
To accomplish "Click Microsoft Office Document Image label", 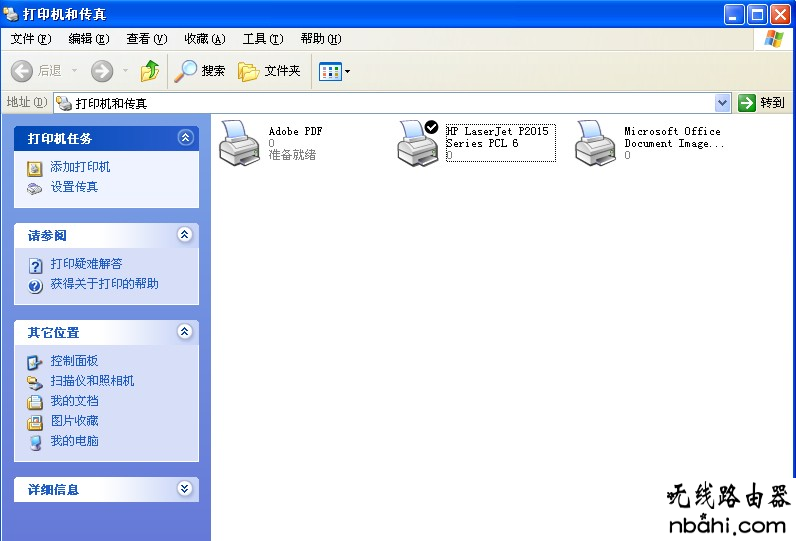I will click(674, 137).
